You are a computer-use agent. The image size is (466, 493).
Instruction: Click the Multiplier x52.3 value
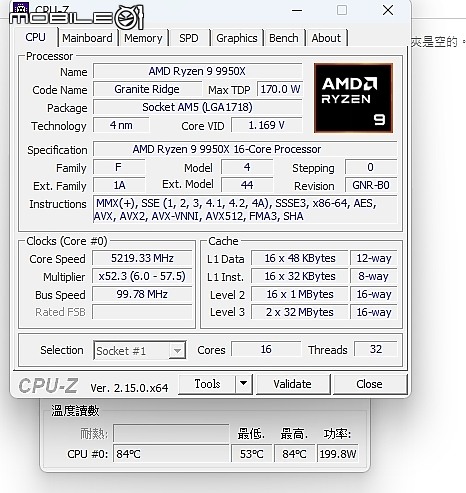142,276
